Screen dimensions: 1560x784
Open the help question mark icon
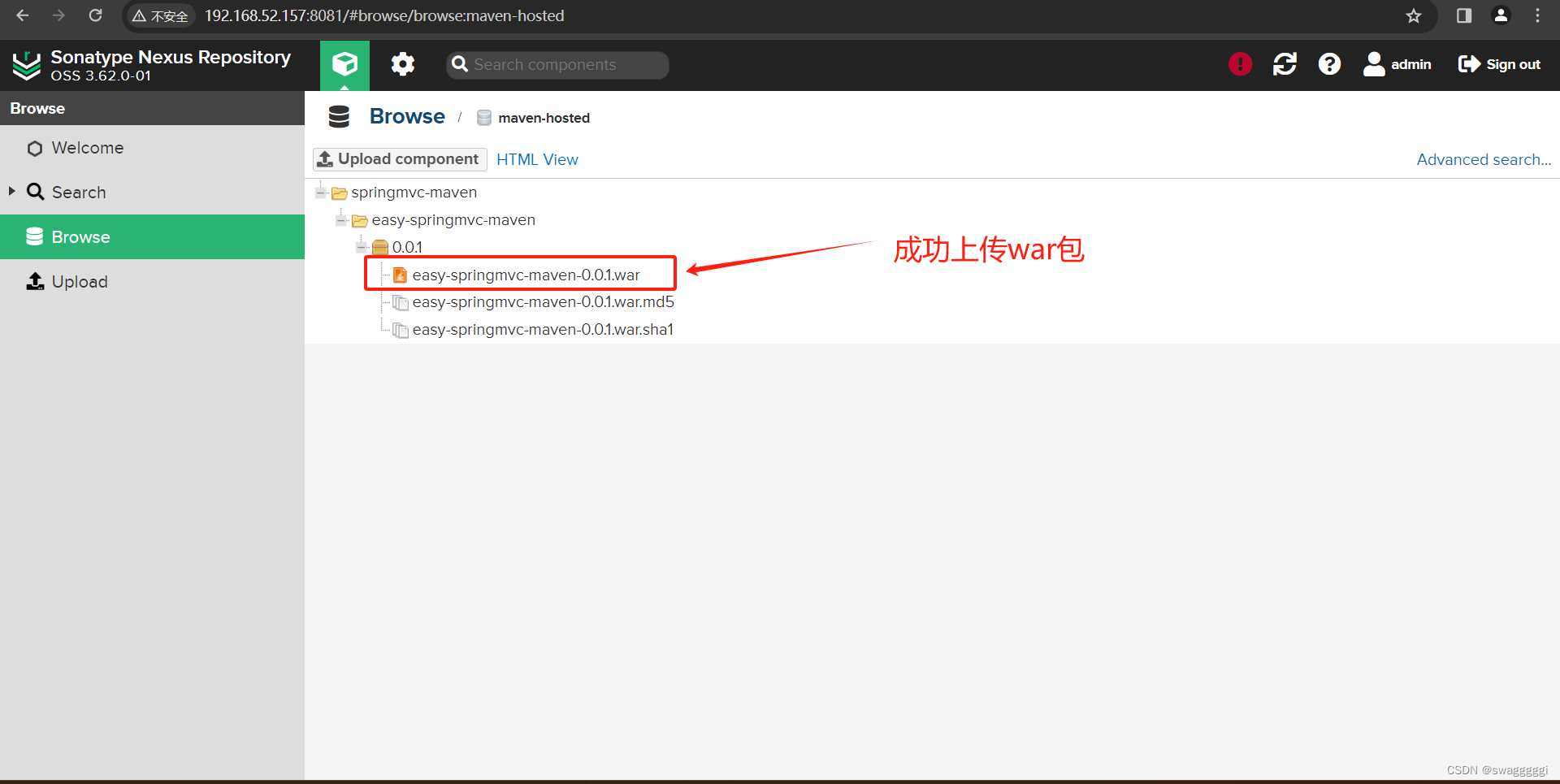1329,64
